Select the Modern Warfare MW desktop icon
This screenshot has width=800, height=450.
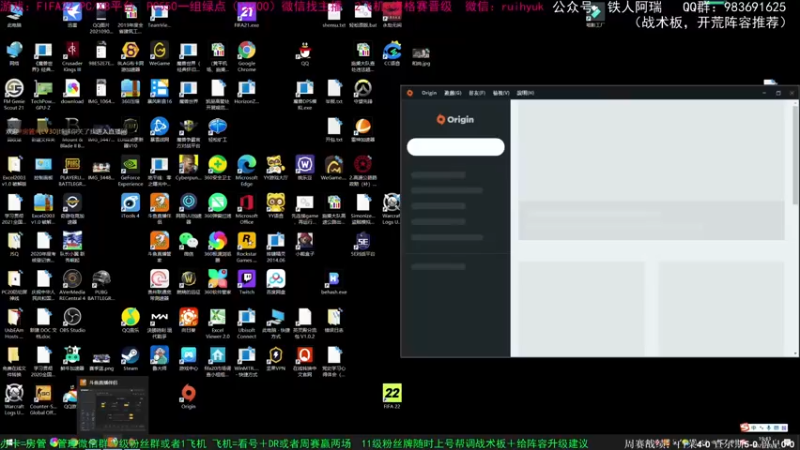click(x=159, y=323)
